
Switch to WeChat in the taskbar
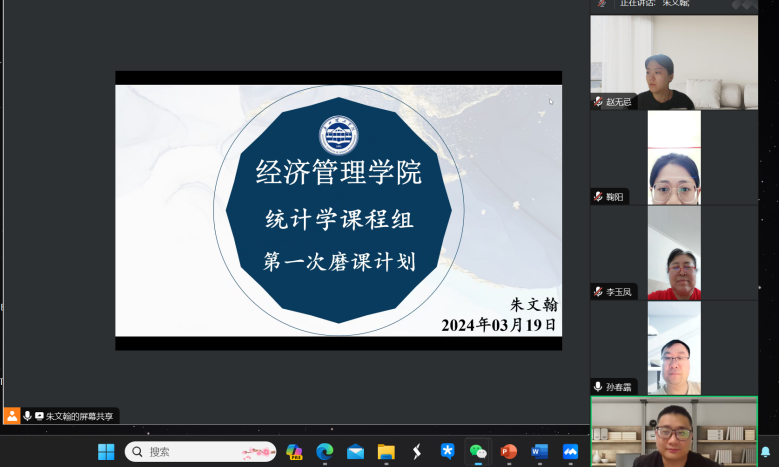(478, 452)
